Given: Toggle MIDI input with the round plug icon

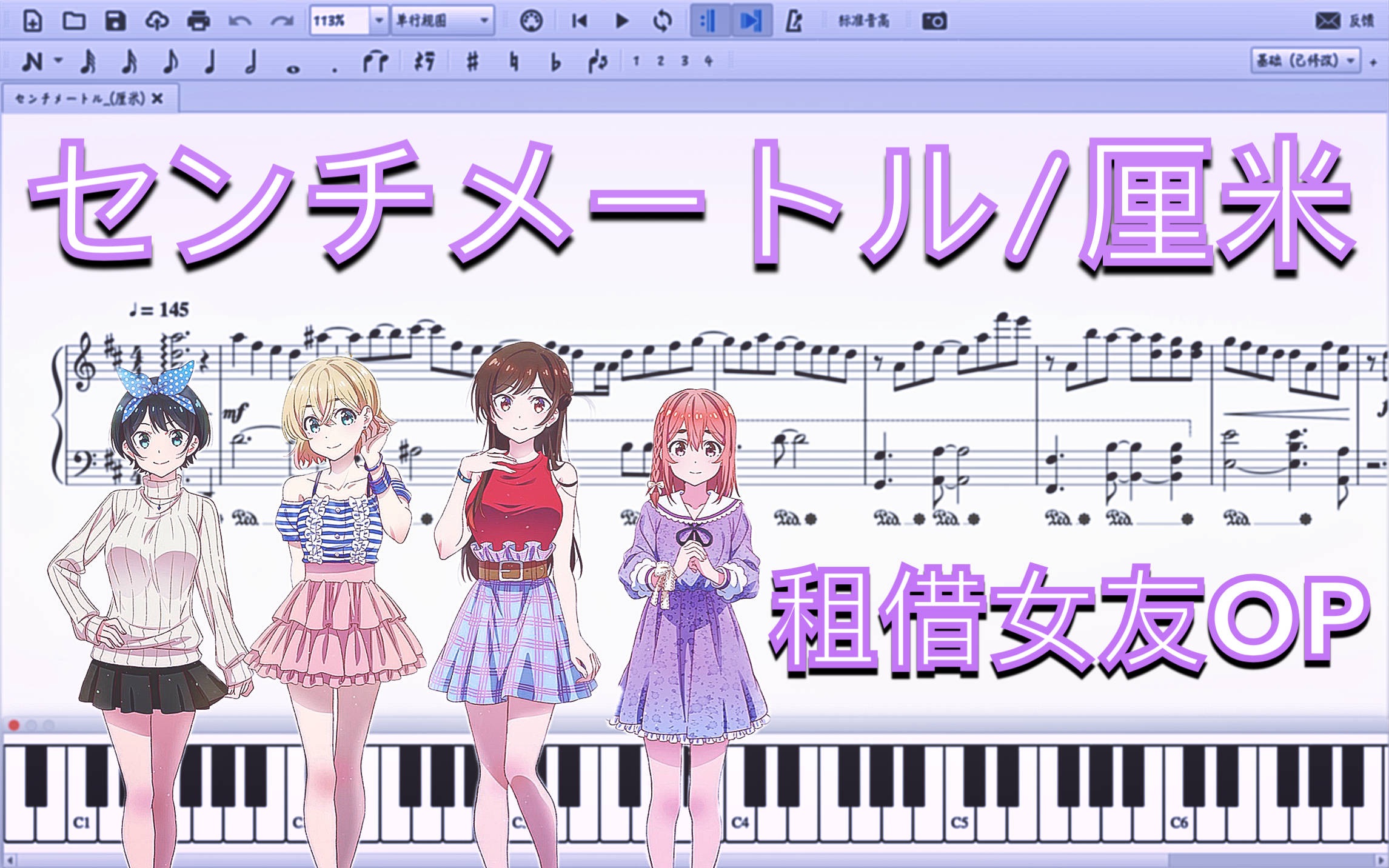Looking at the screenshot, I should coord(532,21).
